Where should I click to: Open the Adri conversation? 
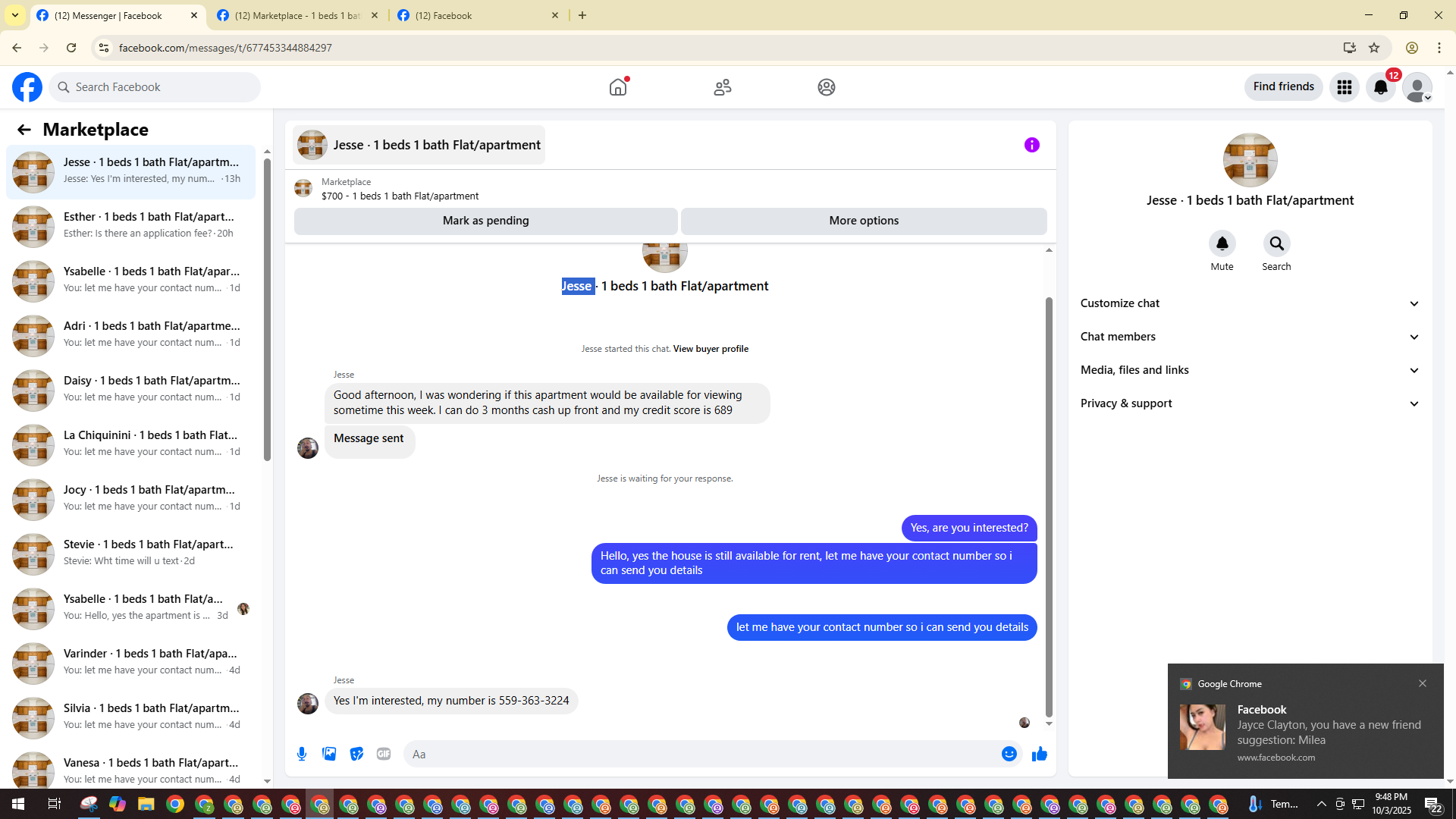pos(130,335)
